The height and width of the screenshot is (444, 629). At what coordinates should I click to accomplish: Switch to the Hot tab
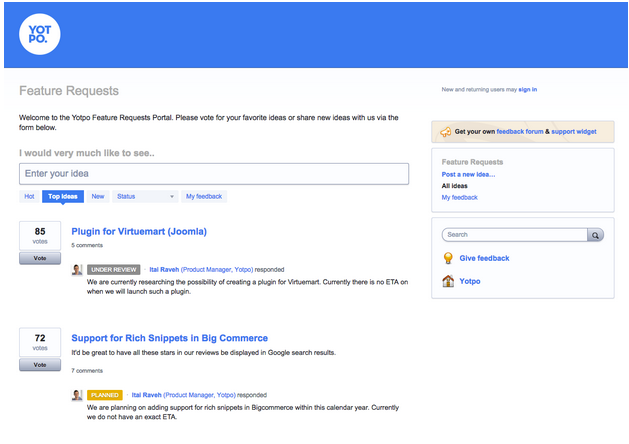(29, 197)
